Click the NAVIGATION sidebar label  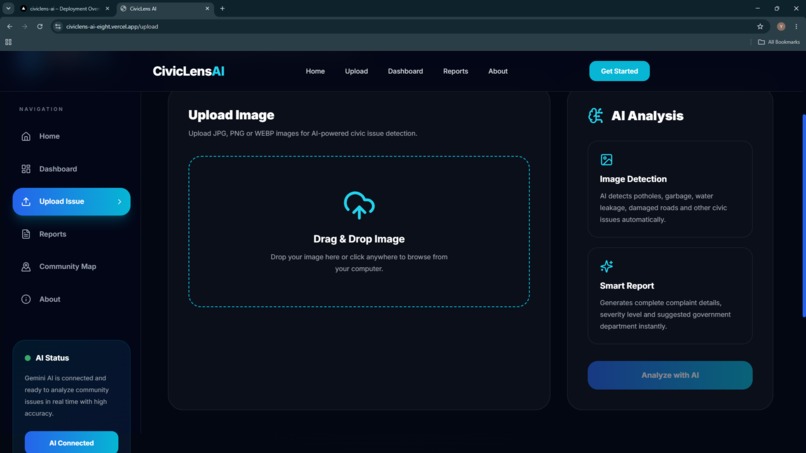point(41,109)
